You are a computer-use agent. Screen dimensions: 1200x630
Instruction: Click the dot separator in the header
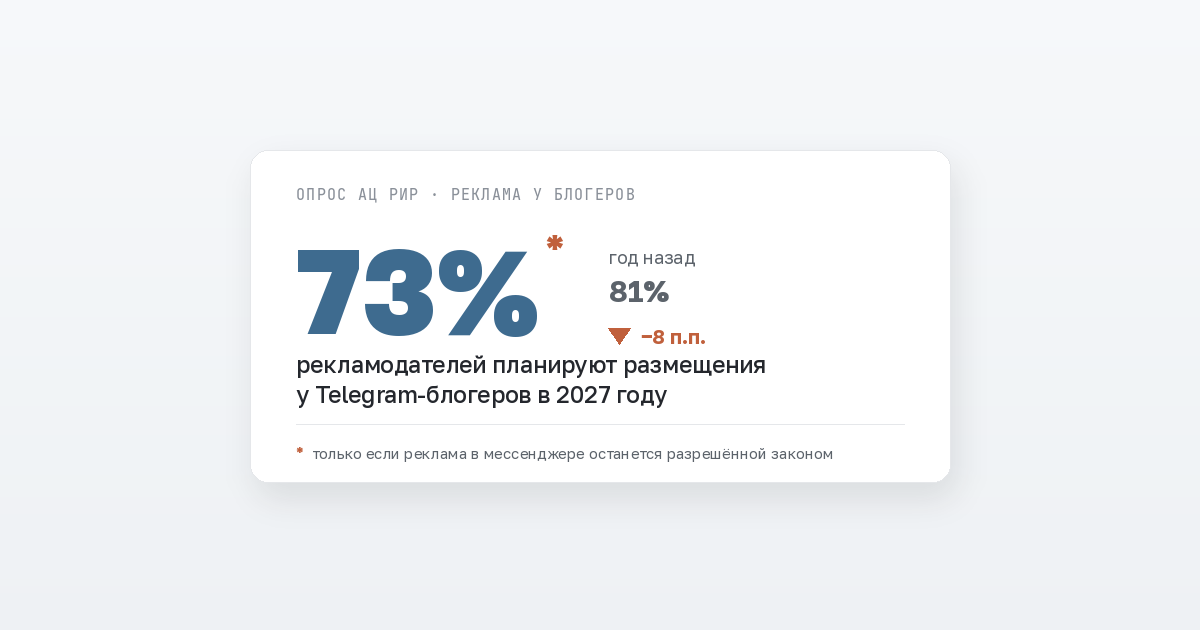[435, 195]
